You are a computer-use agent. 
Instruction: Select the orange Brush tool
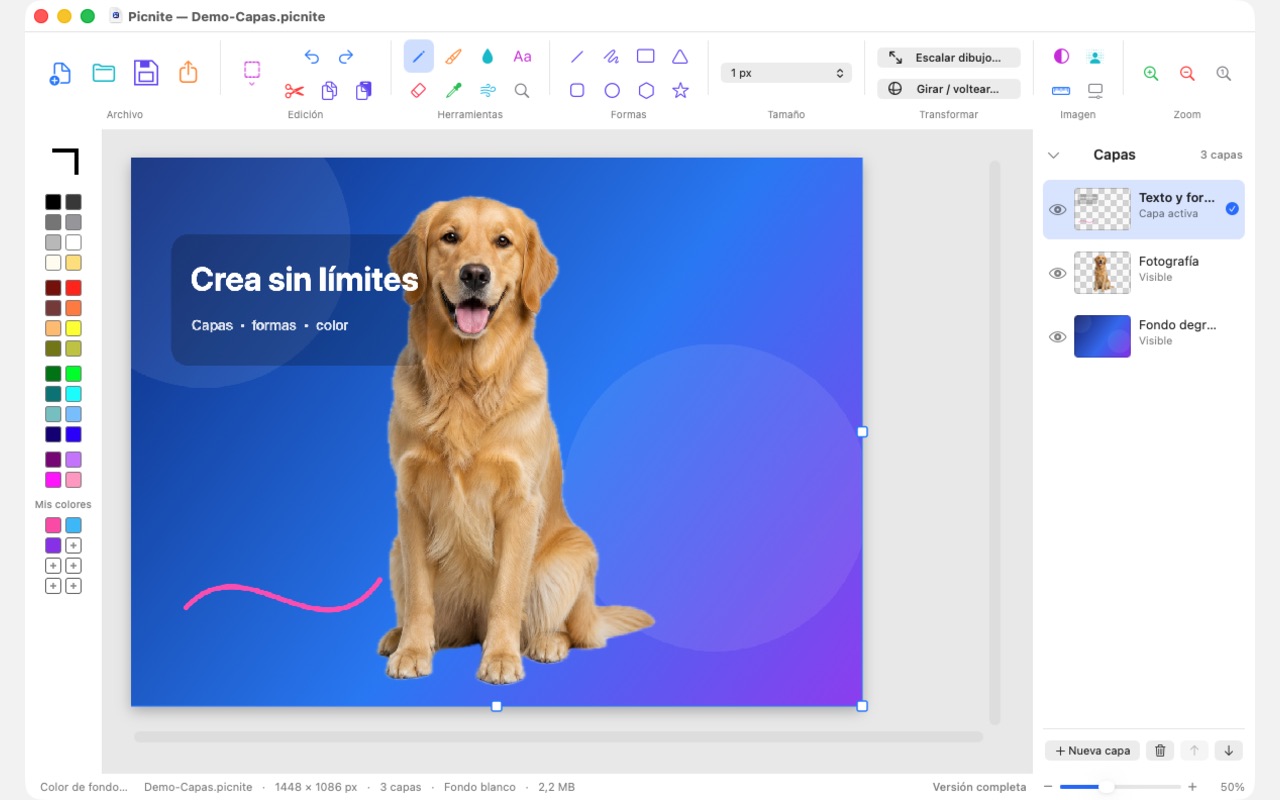pos(453,57)
